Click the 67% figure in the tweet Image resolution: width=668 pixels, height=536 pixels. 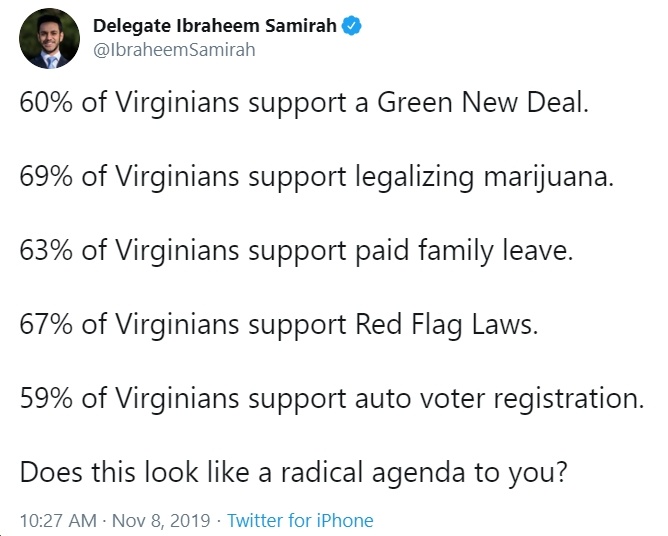coord(46,325)
